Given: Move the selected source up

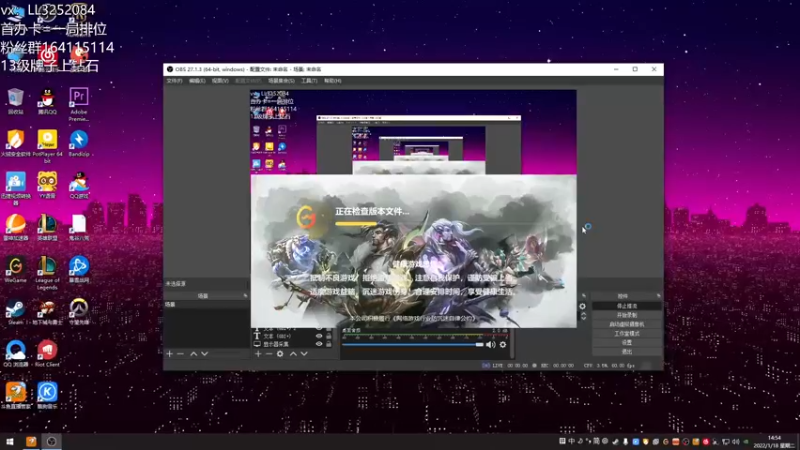Looking at the screenshot, I should pyautogui.click(x=293, y=354).
